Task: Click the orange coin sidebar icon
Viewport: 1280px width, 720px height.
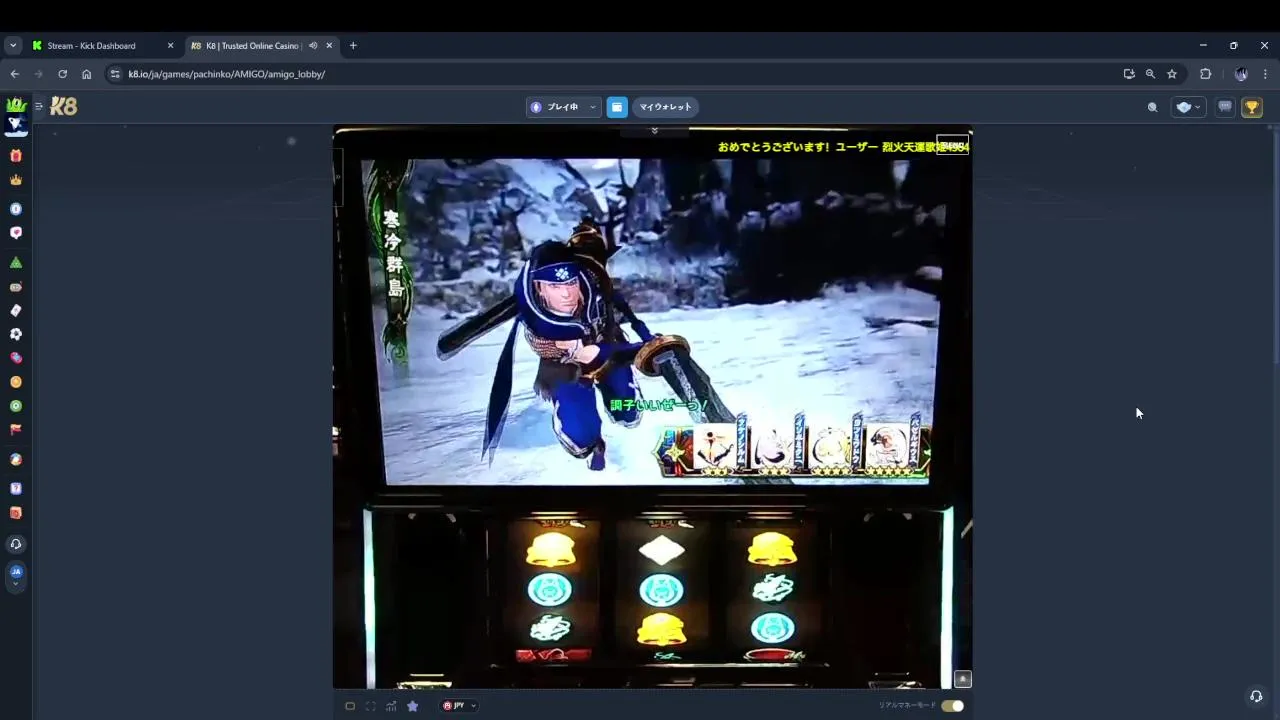Action: [x=16, y=382]
